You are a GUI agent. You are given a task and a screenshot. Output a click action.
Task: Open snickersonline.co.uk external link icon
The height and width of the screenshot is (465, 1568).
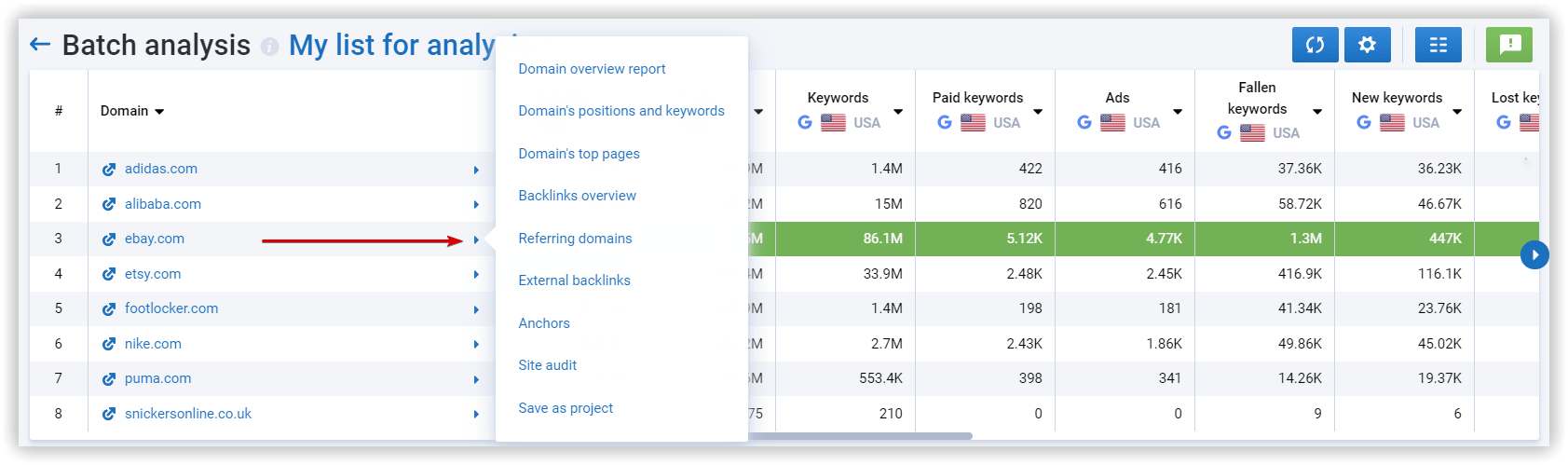[x=109, y=414]
